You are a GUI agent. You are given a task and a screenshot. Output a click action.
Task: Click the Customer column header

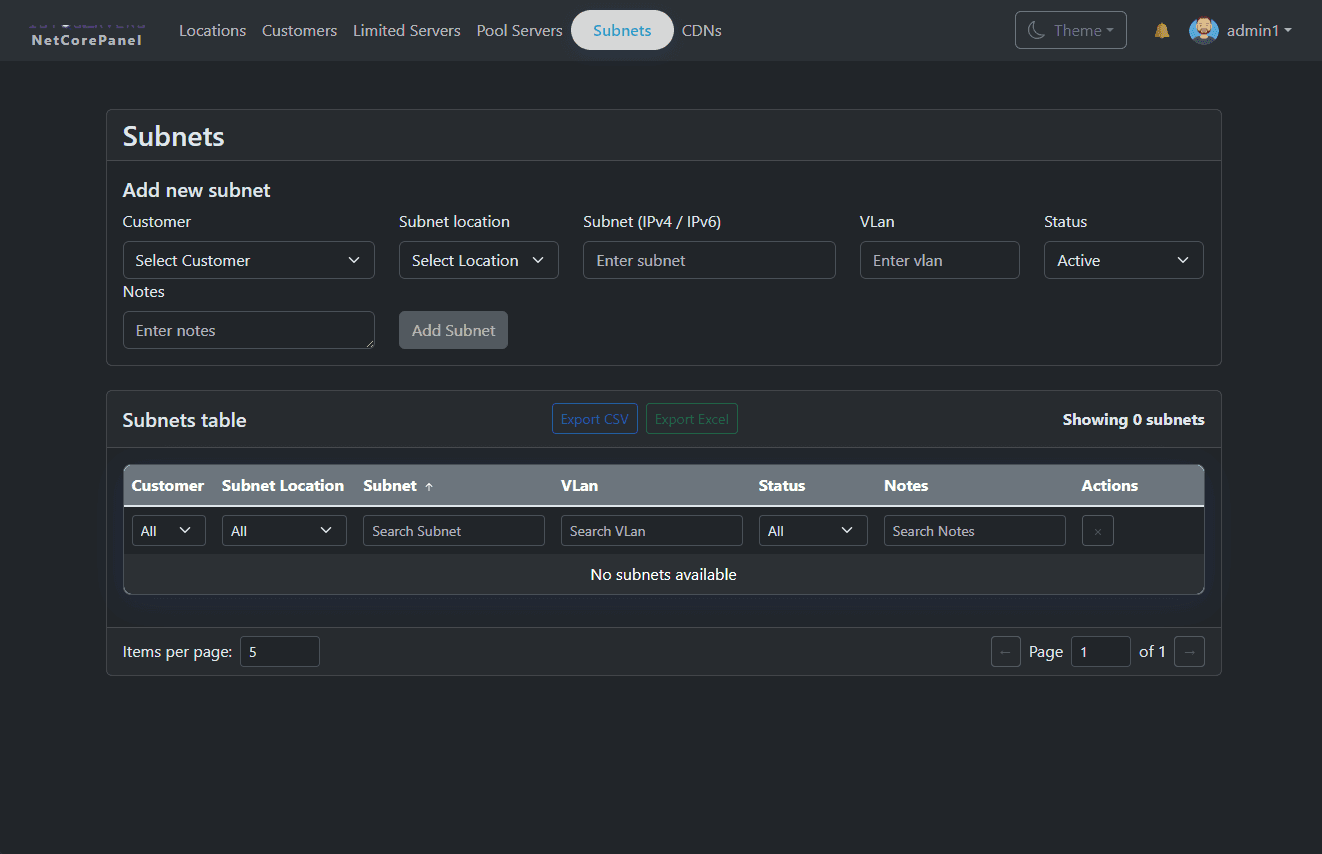coord(168,486)
